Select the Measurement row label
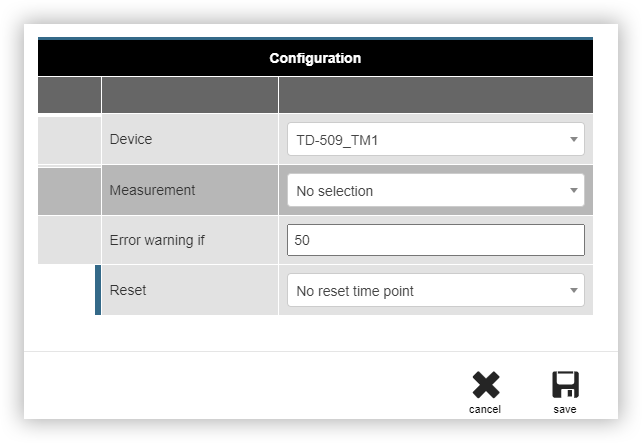The width and height of the screenshot is (642, 443). point(152,190)
